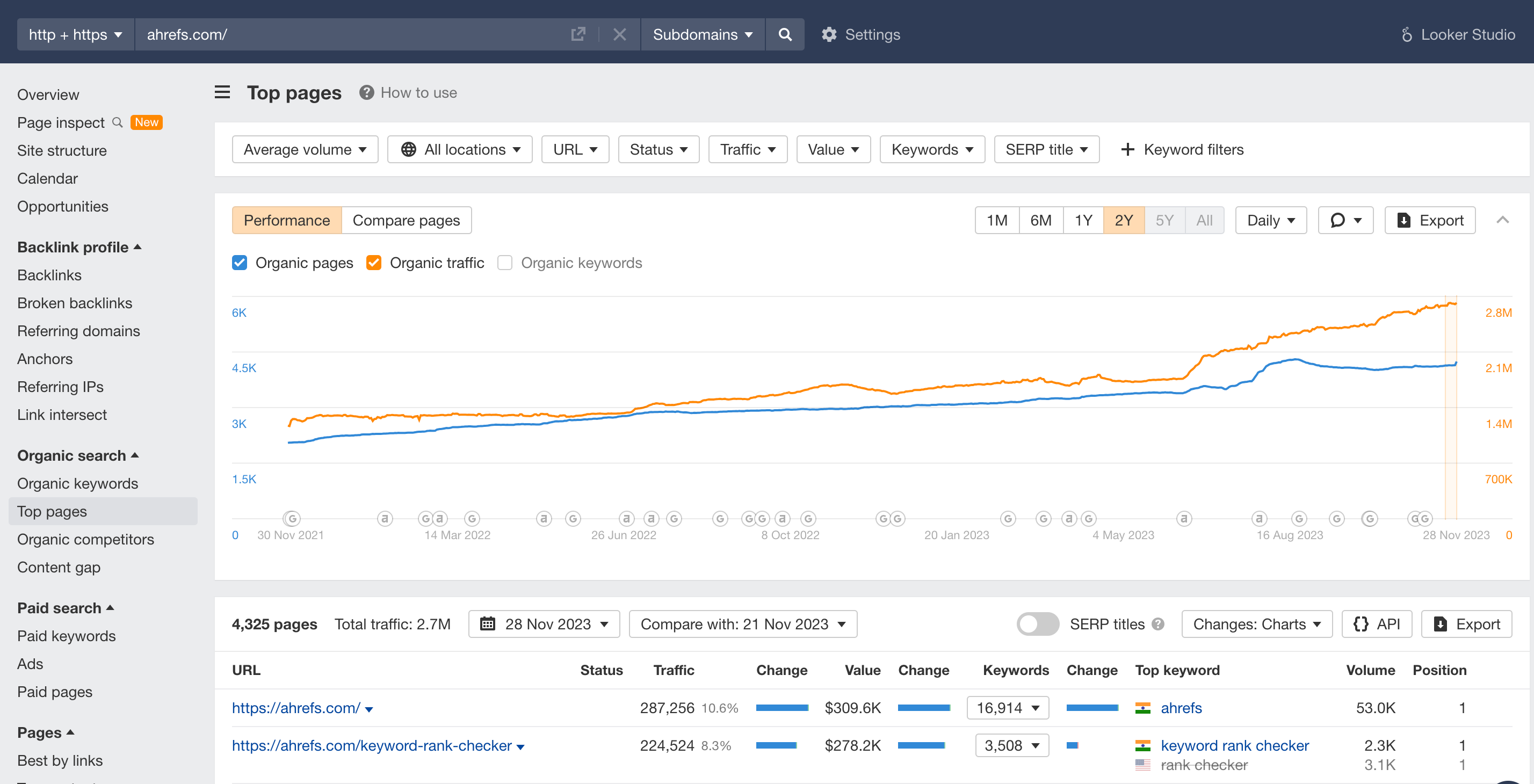Open 16,914 keywords dropdown button
The image size is (1534, 784).
[x=1008, y=708]
